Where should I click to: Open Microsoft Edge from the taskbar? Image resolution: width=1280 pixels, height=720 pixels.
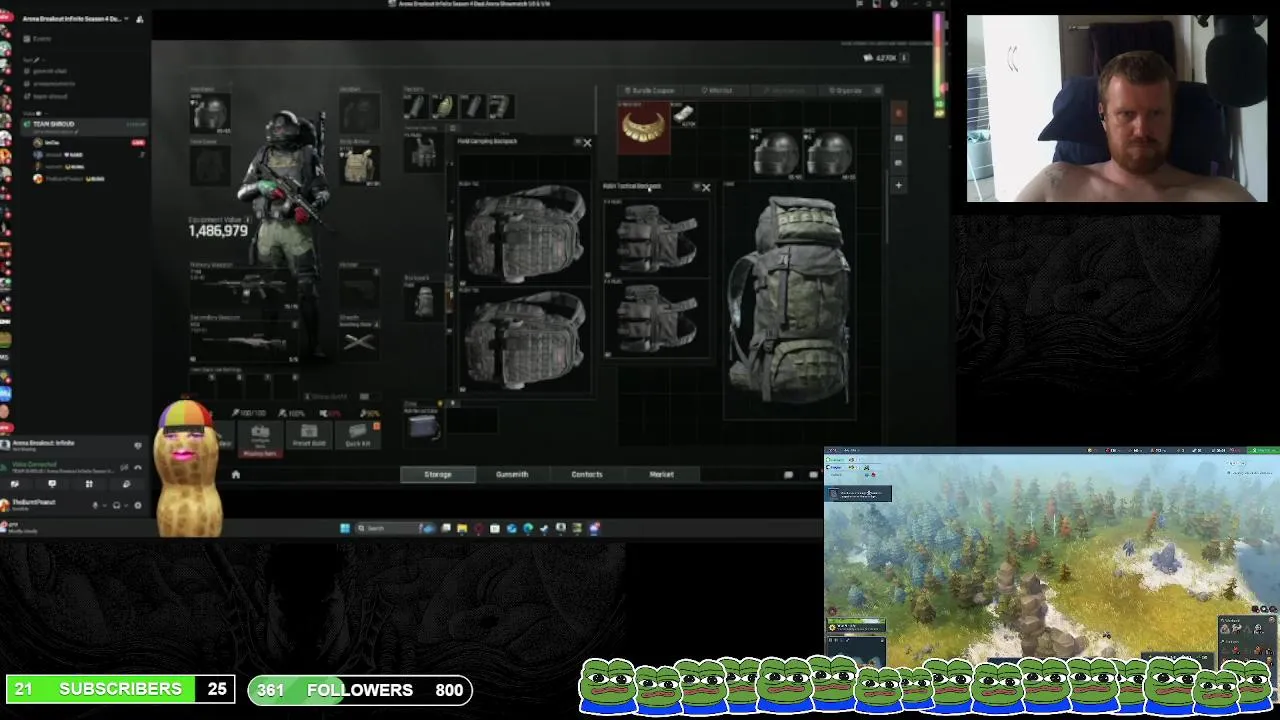(527, 528)
